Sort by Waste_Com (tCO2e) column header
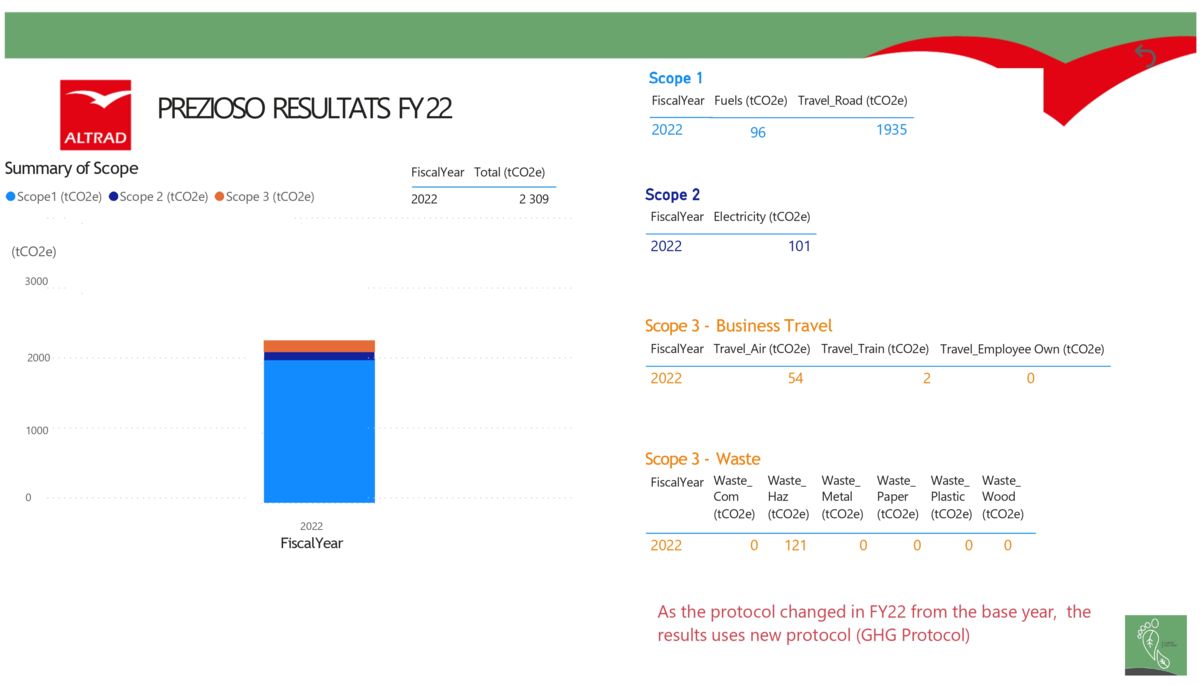 pyautogui.click(x=734, y=498)
